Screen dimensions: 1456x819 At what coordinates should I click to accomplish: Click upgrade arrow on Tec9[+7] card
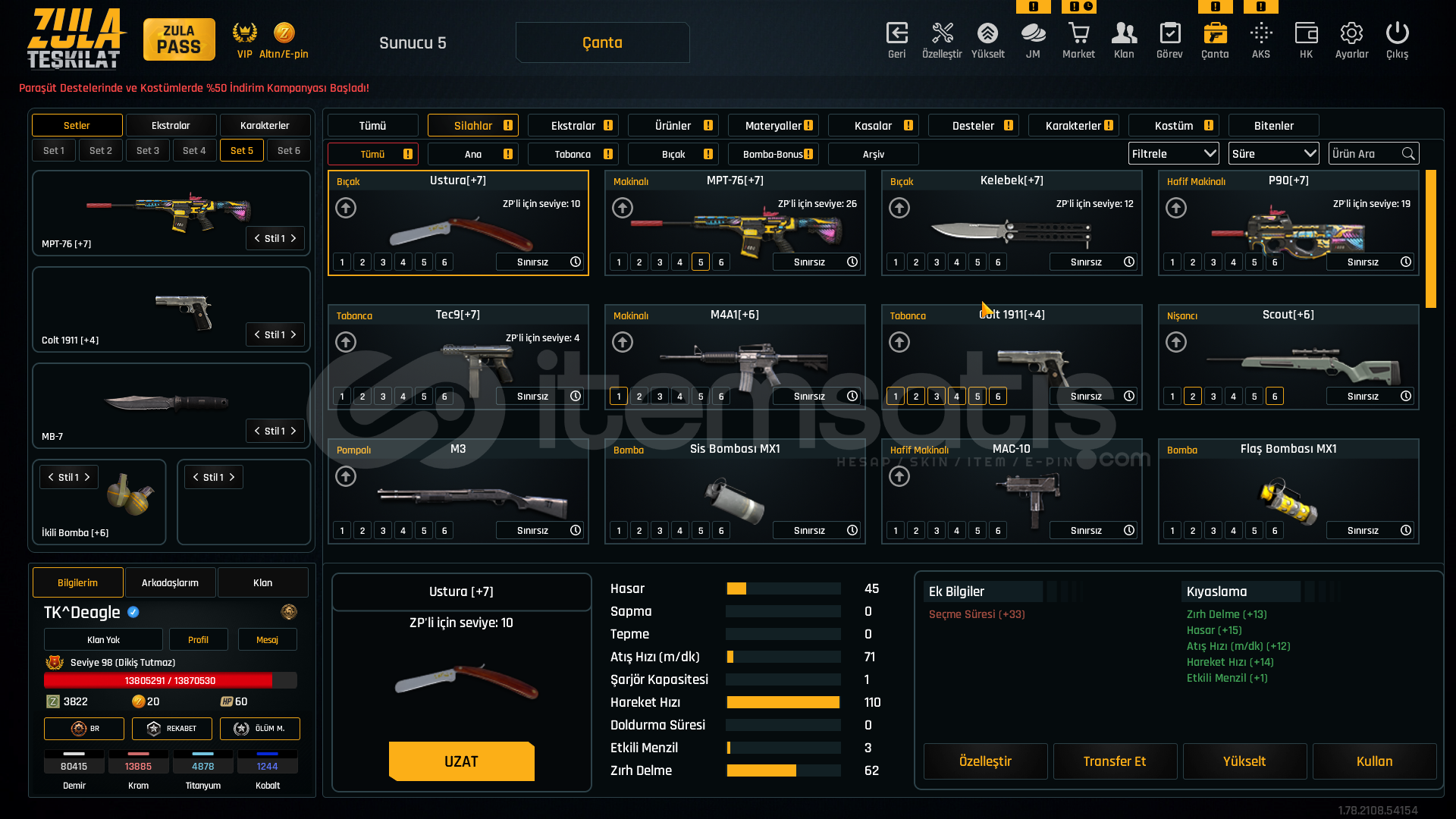coord(346,342)
